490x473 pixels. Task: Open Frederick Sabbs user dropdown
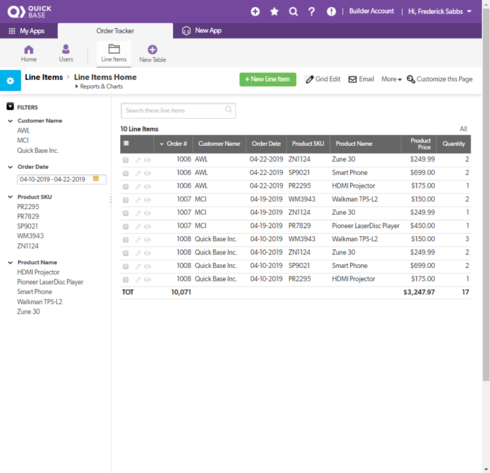click(x=440, y=12)
